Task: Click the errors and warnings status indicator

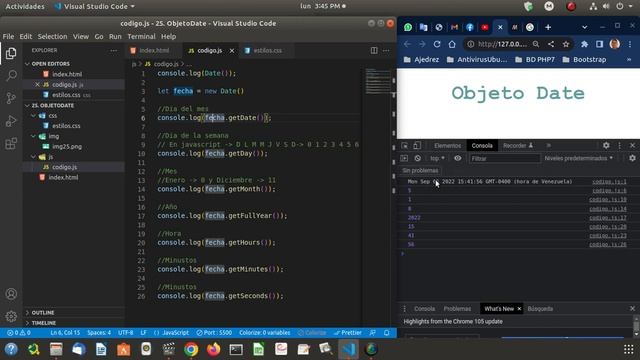Action: point(19,333)
